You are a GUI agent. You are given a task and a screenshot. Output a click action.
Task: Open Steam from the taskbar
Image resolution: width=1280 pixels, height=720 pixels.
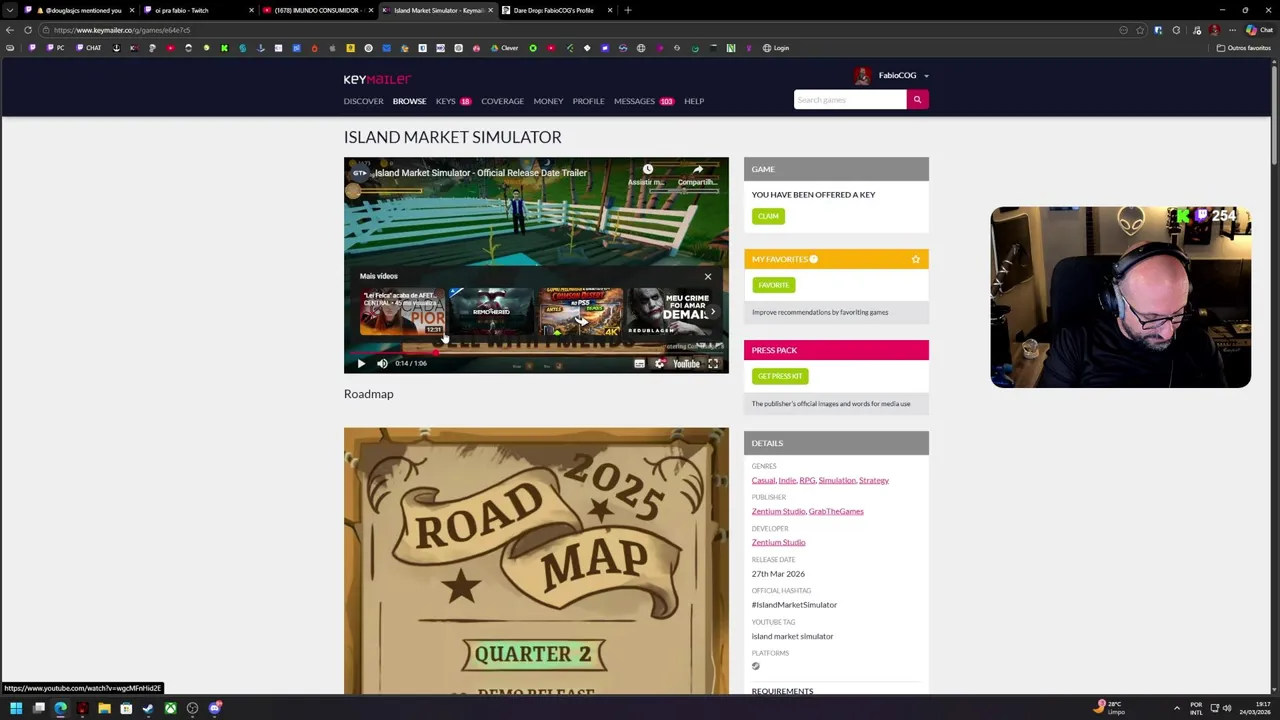click(148, 709)
